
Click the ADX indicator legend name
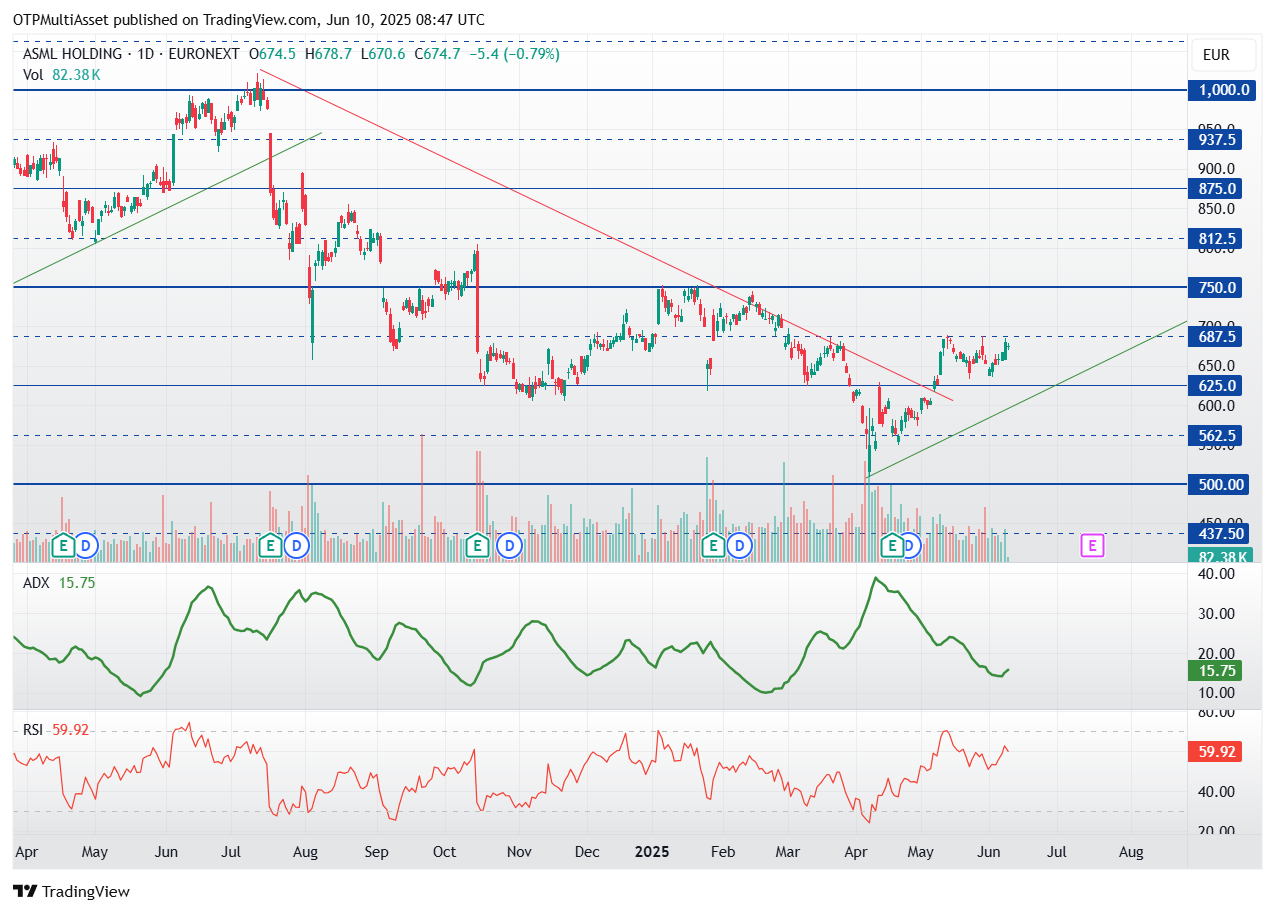(x=37, y=583)
